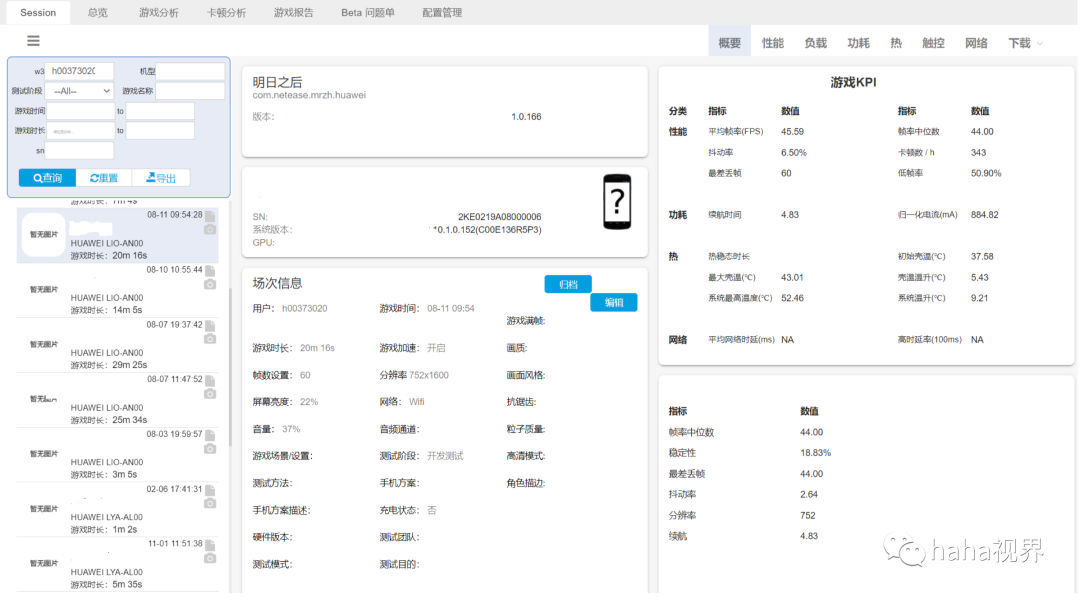1080x598 pixels.
Task: Click the SN value 2KE0219A08000006
Action: pos(499,216)
